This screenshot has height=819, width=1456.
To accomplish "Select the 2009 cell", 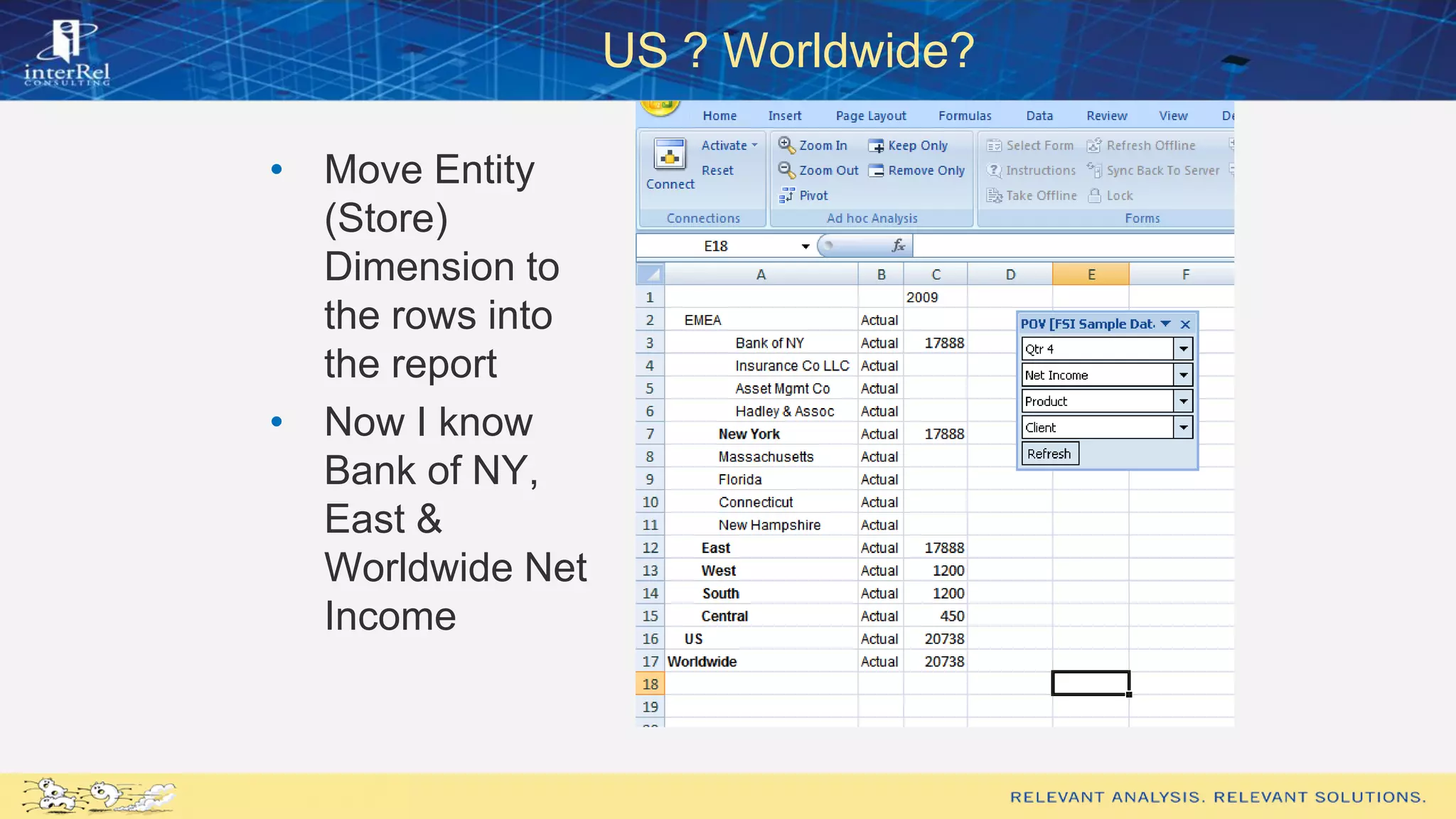I will (x=936, y=297).
